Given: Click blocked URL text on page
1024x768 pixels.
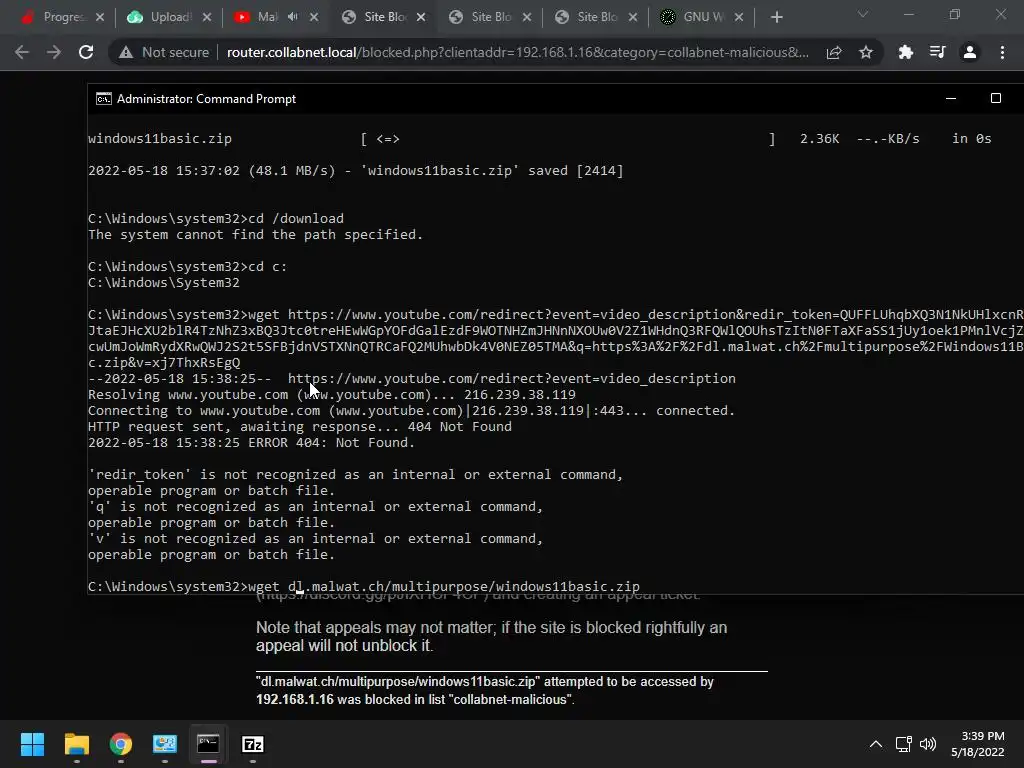Looking at the screenshot, I should coord(398,682).
